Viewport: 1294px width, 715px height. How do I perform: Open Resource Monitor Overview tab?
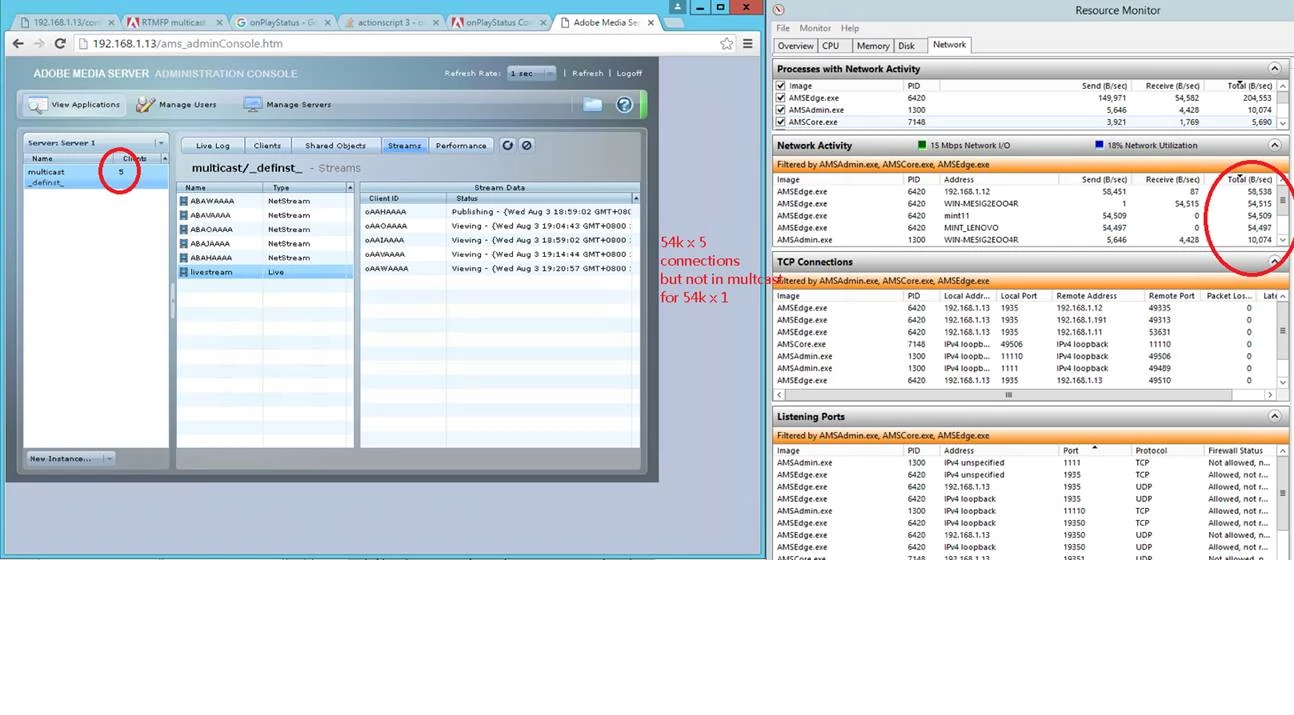(795, 45)
